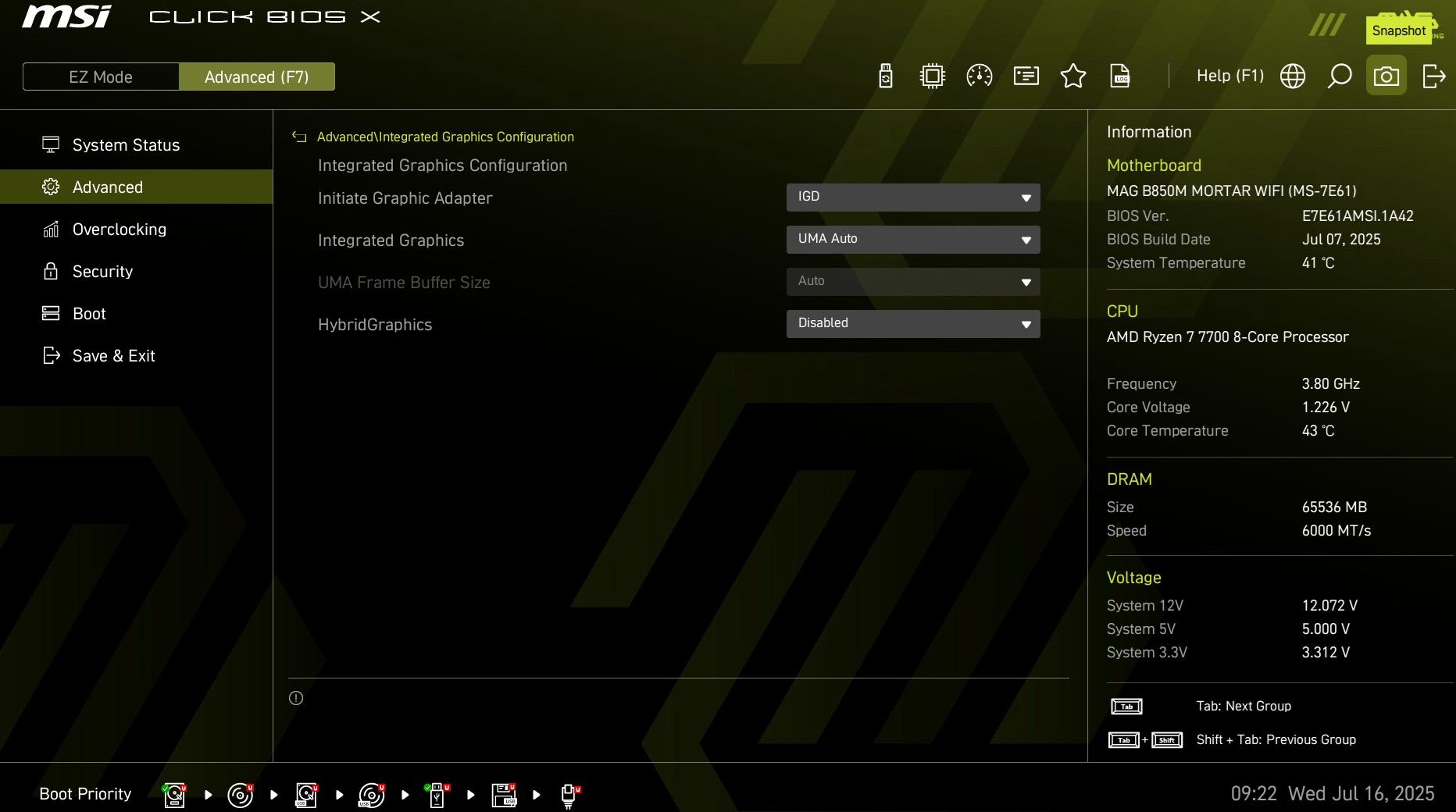Select the USB key boot icon
Image resolution: width=1456 pixels, height=812 pixels.
pyautogui.click(x=437, y=795)
